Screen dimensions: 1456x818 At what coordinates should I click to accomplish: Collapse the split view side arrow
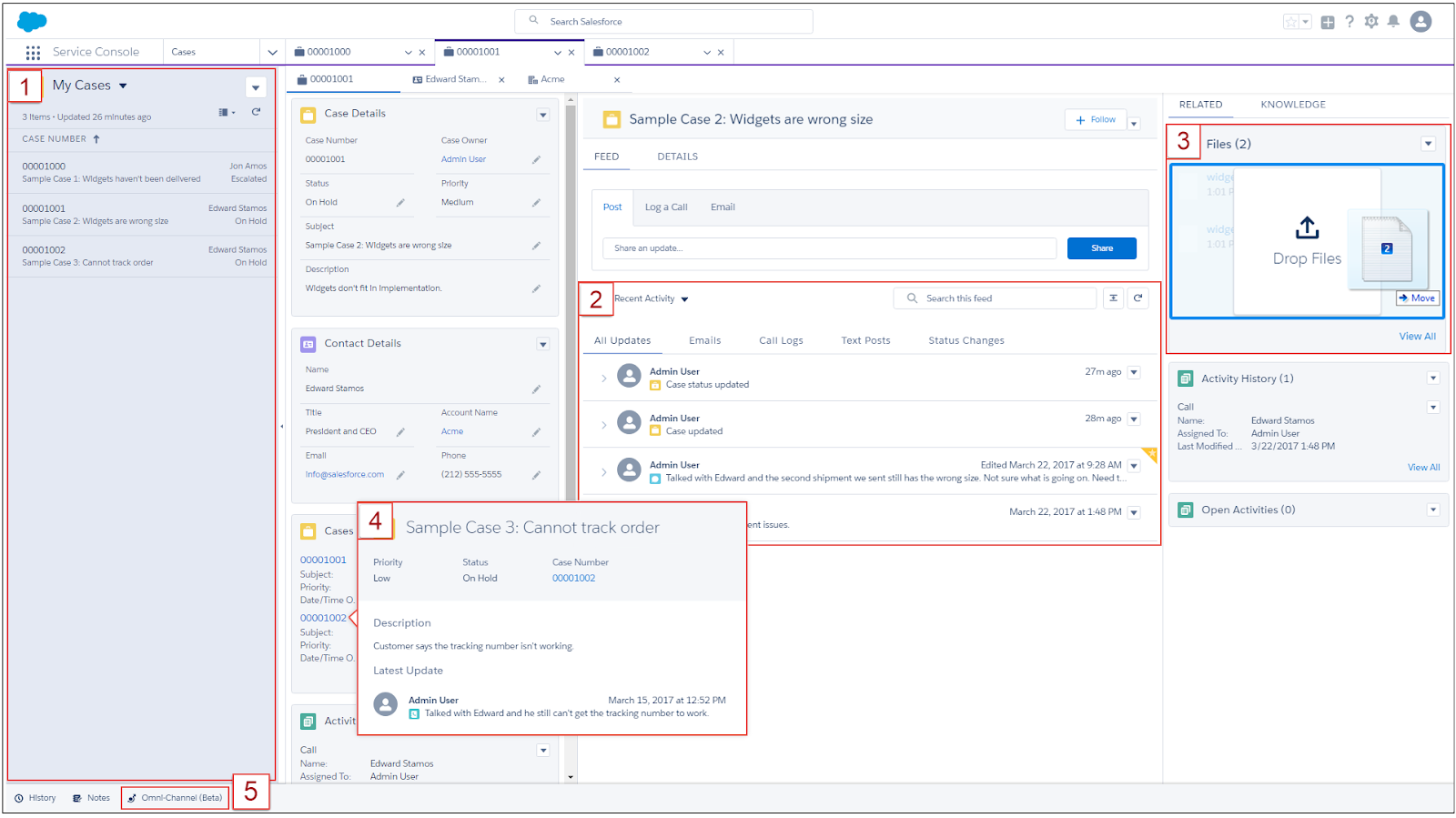point(282,426)
